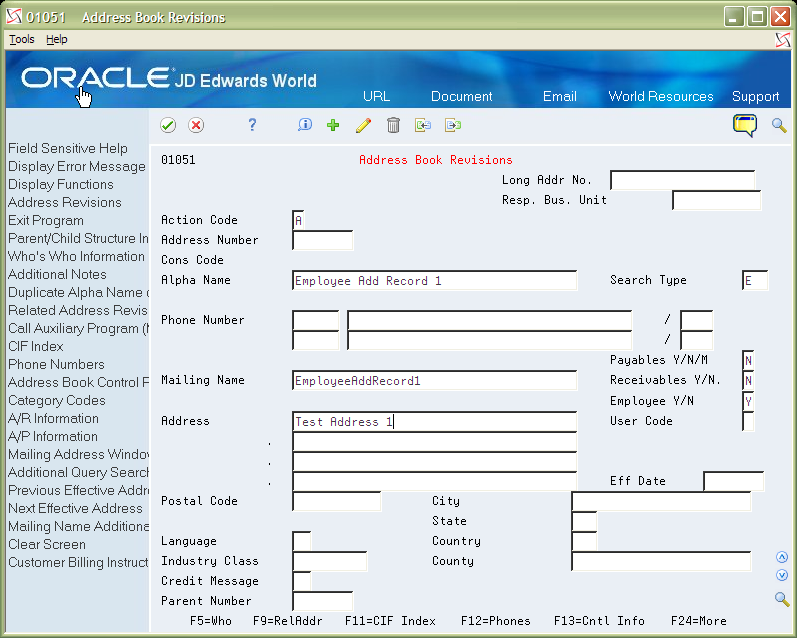Click CIF Index in the sidebar
This screenshot has width=797, height=638.
pyautogui.click(x=36, y=346)
